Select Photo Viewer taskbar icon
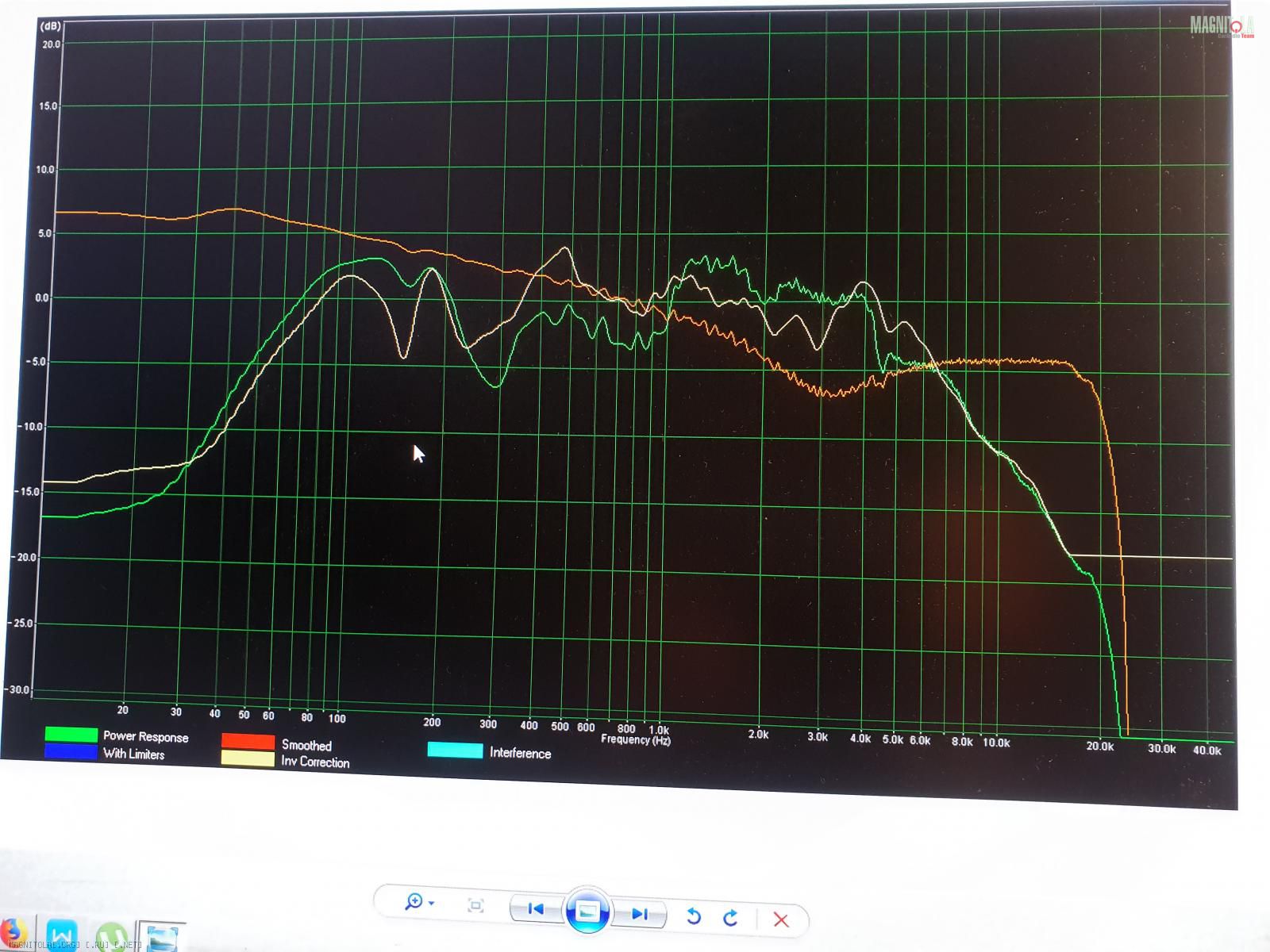 tap(162, 937)
